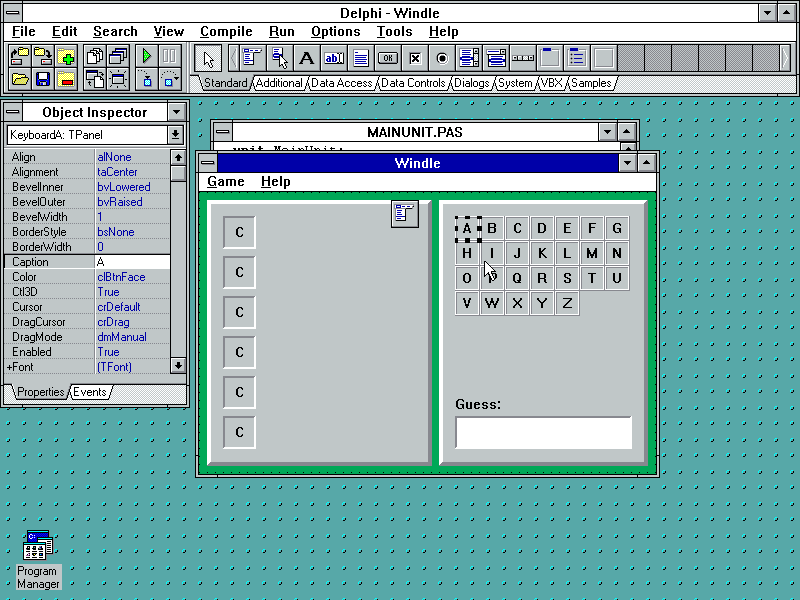
Task: Click the green Run arrow icon
Action: click(147, 57)
